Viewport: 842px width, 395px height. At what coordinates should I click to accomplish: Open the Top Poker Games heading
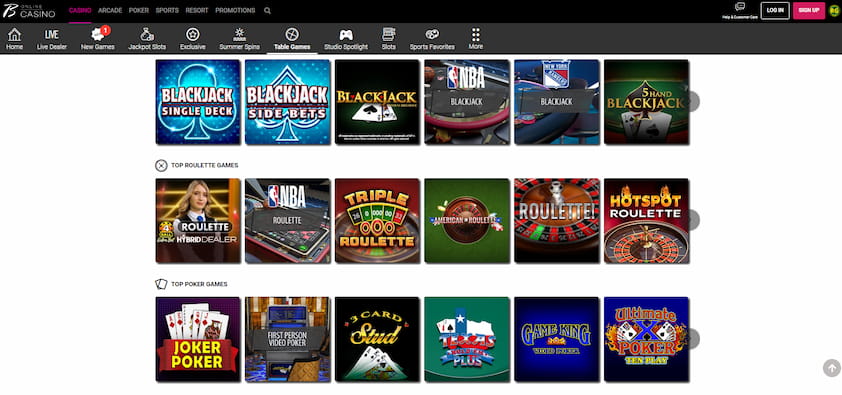point(199,284)
